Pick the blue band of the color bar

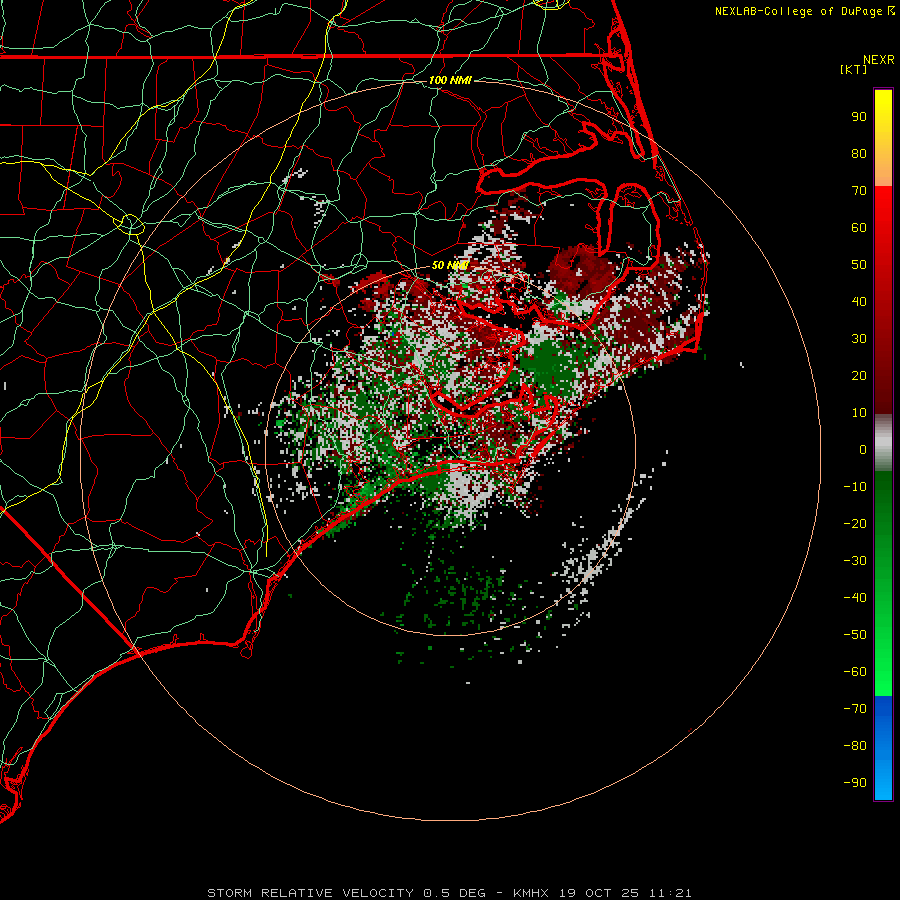click(x=883, y=747)
